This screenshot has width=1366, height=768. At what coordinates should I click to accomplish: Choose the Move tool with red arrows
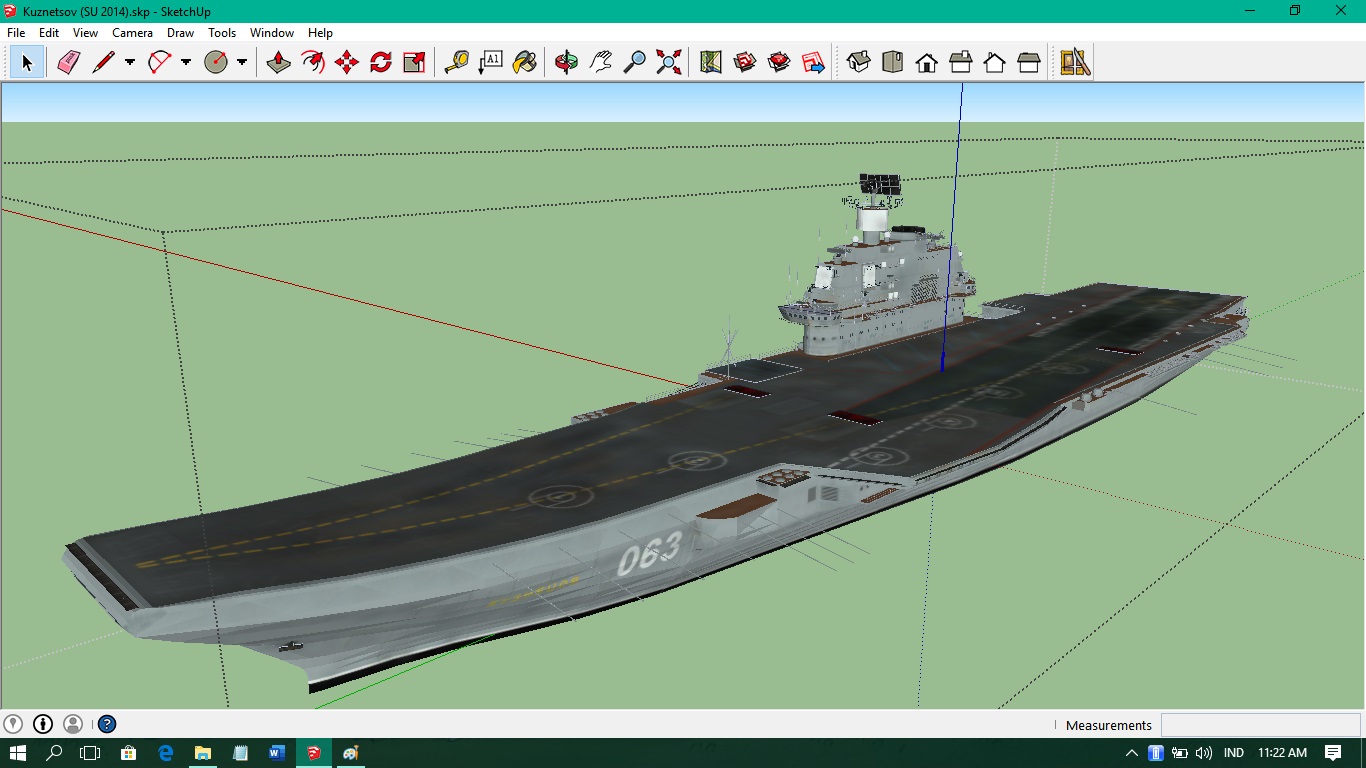(347, 62)
